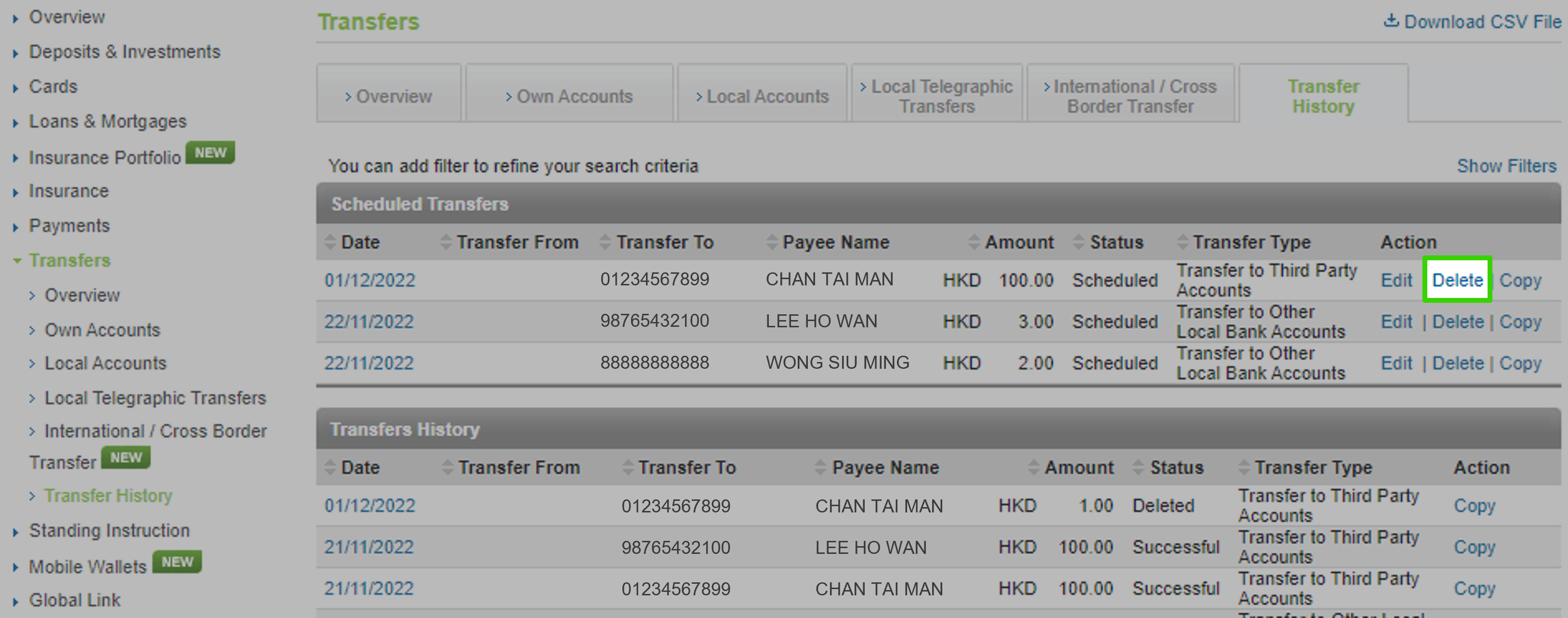Click the sort icon on the Amount column
1568x618 pixels.
pos(975,242)
